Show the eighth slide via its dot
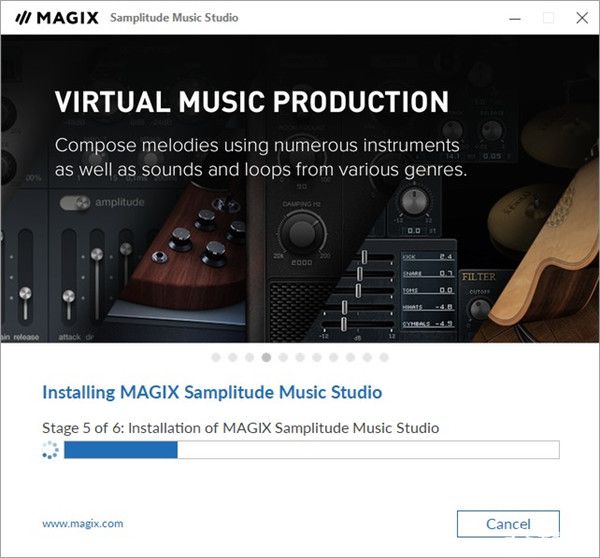 (x=334, y=357)
